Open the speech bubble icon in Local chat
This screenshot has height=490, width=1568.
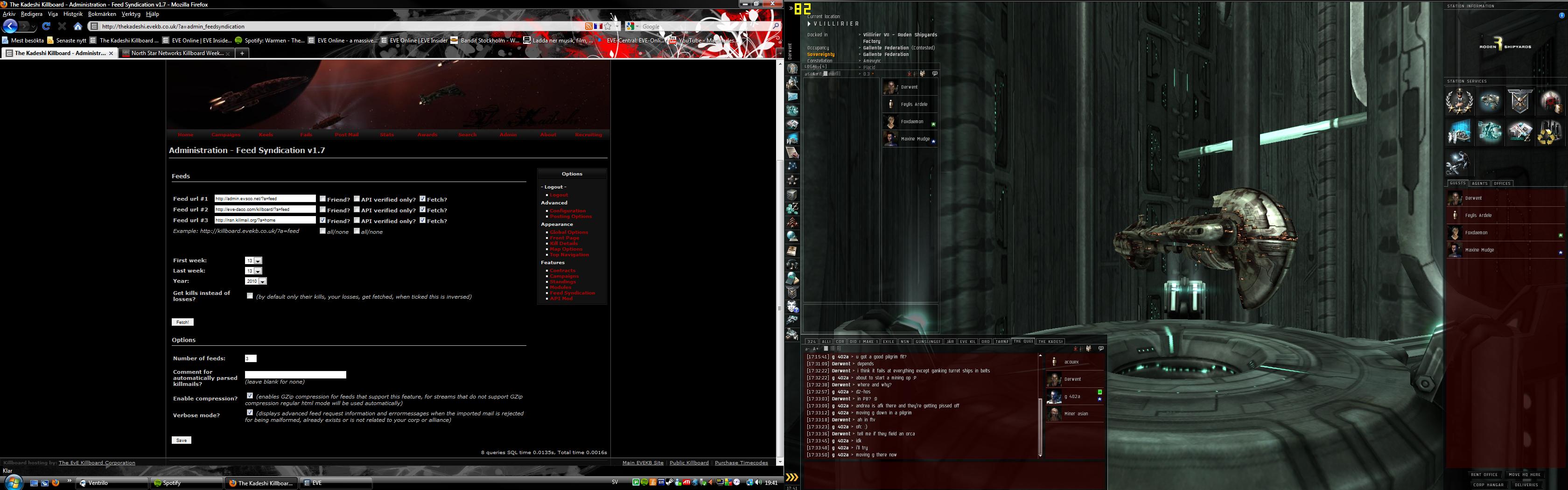tap(935, 74)
